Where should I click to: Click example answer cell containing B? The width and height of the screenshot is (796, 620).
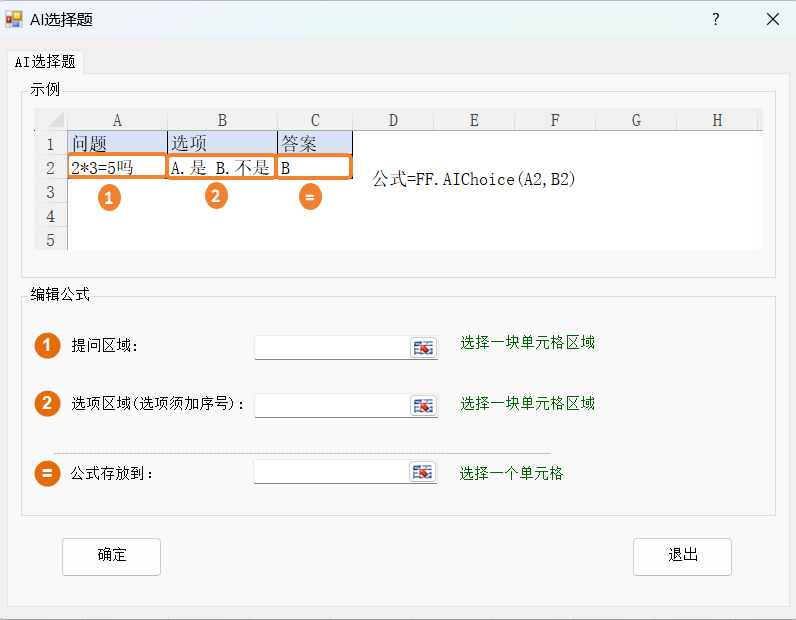coord(314,167)
